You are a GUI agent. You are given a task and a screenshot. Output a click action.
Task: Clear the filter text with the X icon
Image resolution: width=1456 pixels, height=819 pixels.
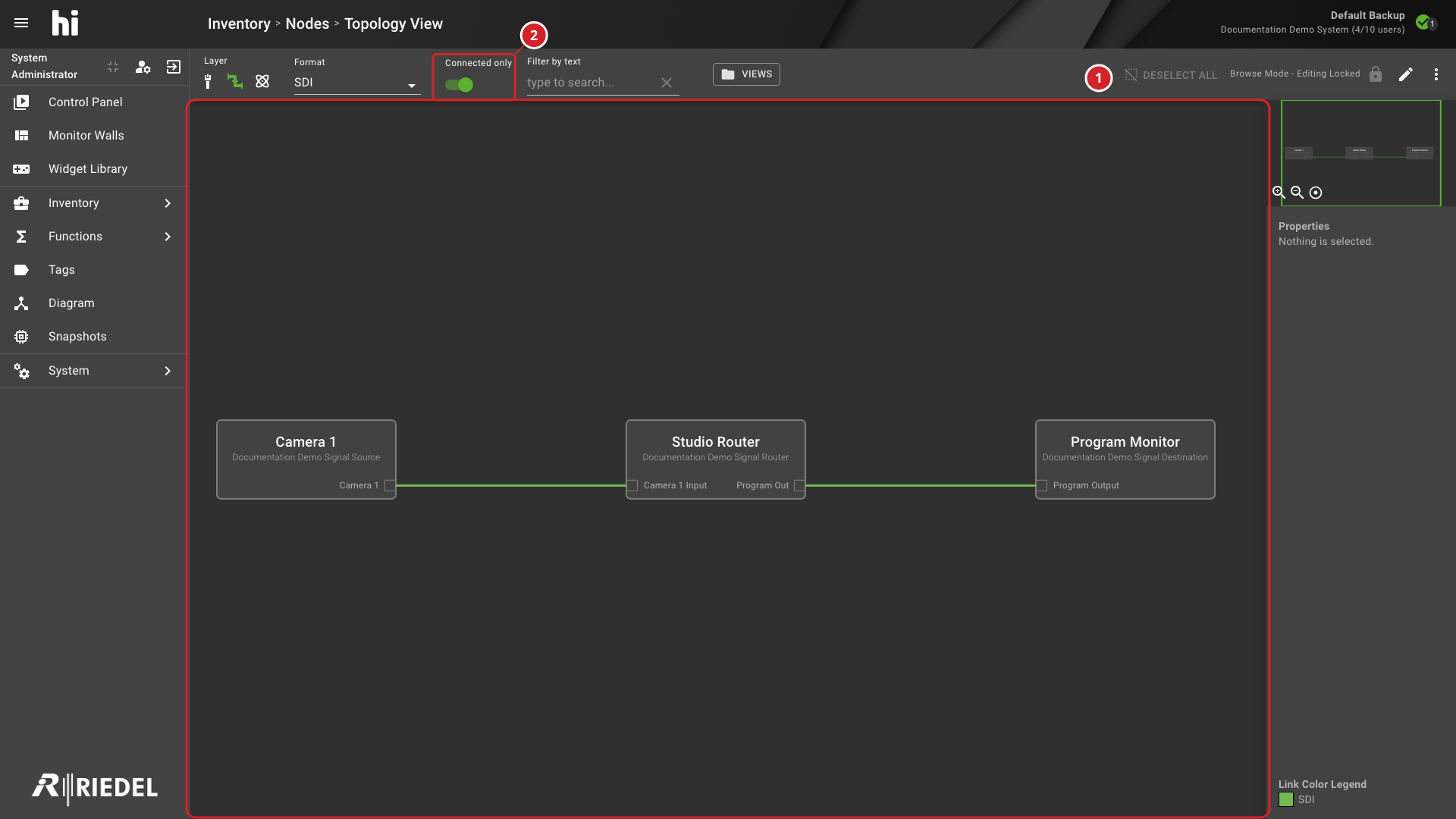[667, 83]
